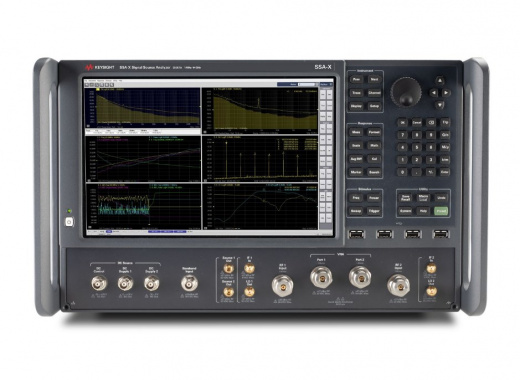This screenshot has width=520, height=380.
Task: Click the rotary knob
Action: coord(406,92)
